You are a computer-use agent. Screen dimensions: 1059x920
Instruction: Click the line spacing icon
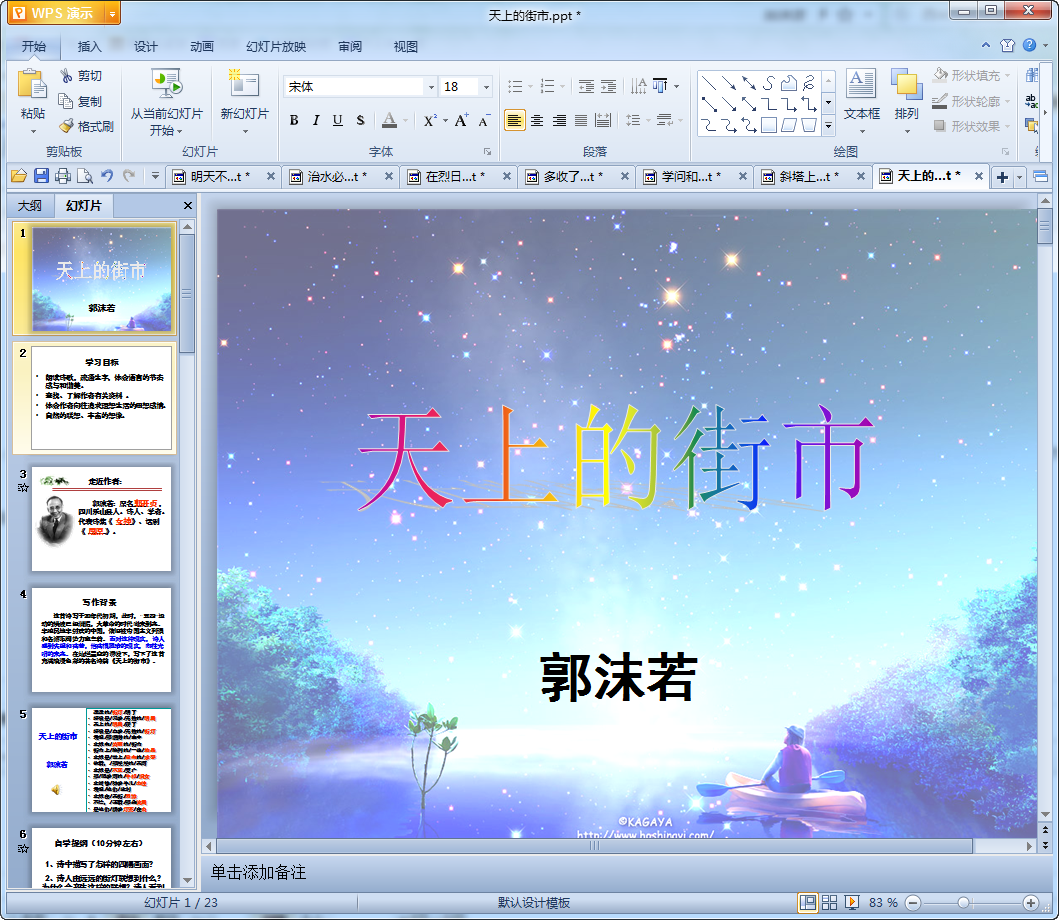[x=633, y=120]
